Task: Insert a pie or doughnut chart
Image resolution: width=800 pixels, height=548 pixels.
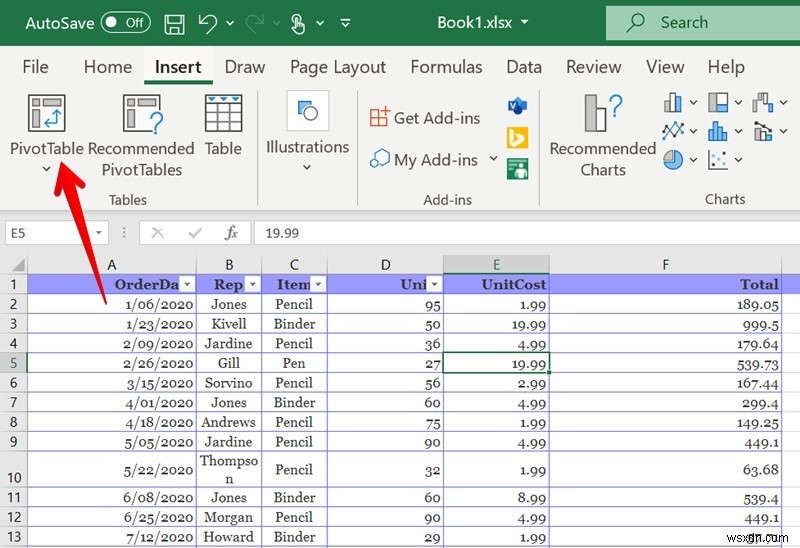Action: (x=672, y=160)
